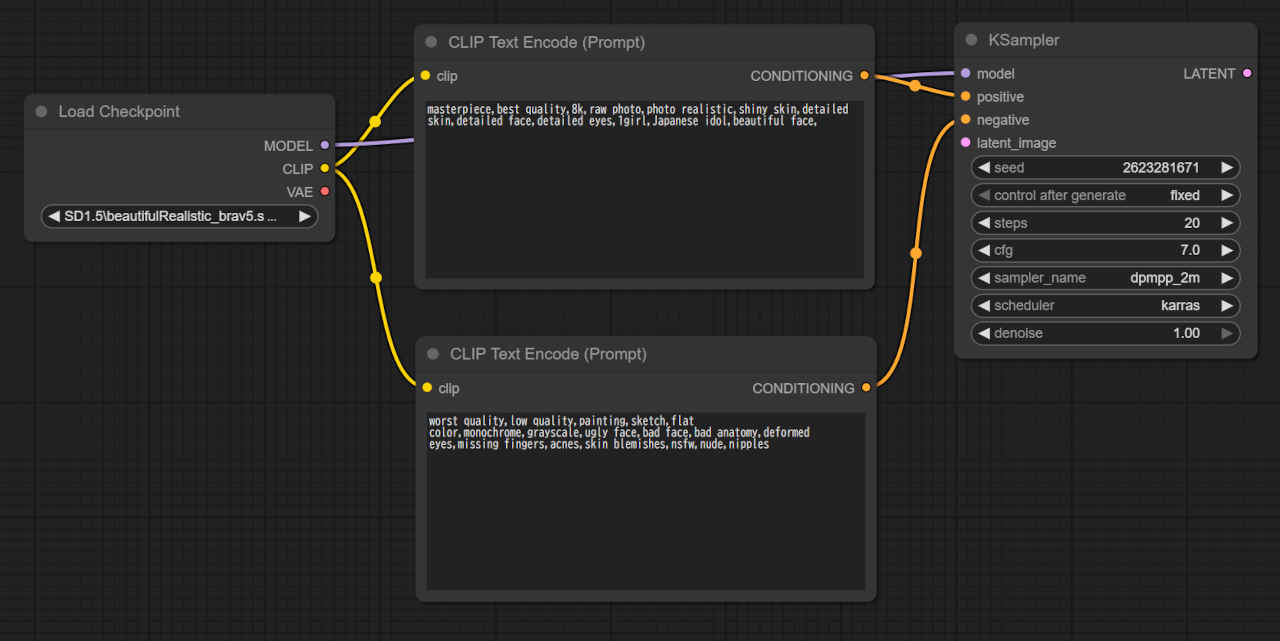The image size is (1280, 641).
Task: Collapse the Load Checkpoint node via its dot
Action: tap(41, 112)
